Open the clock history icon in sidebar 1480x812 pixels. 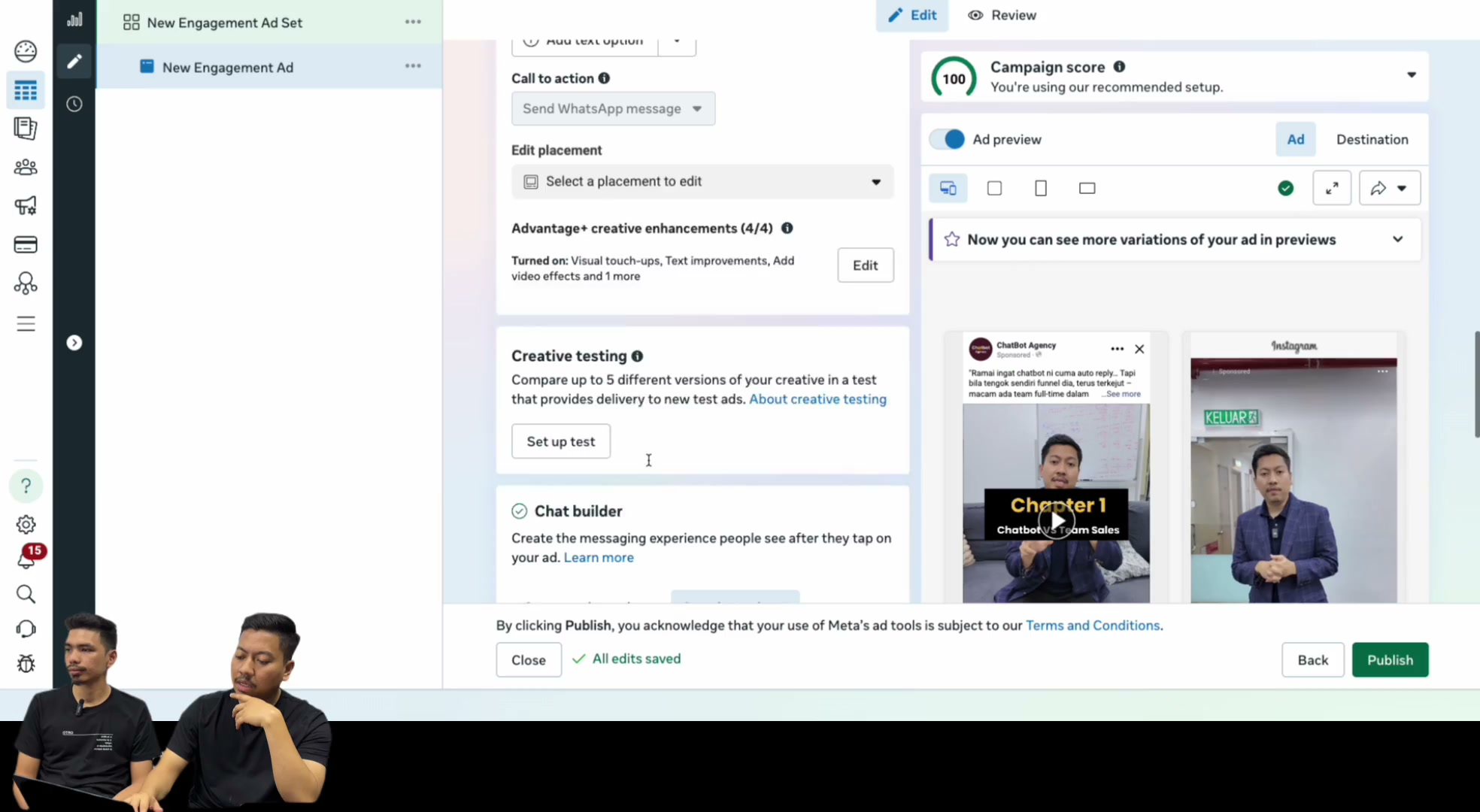(x=74, y=104)
